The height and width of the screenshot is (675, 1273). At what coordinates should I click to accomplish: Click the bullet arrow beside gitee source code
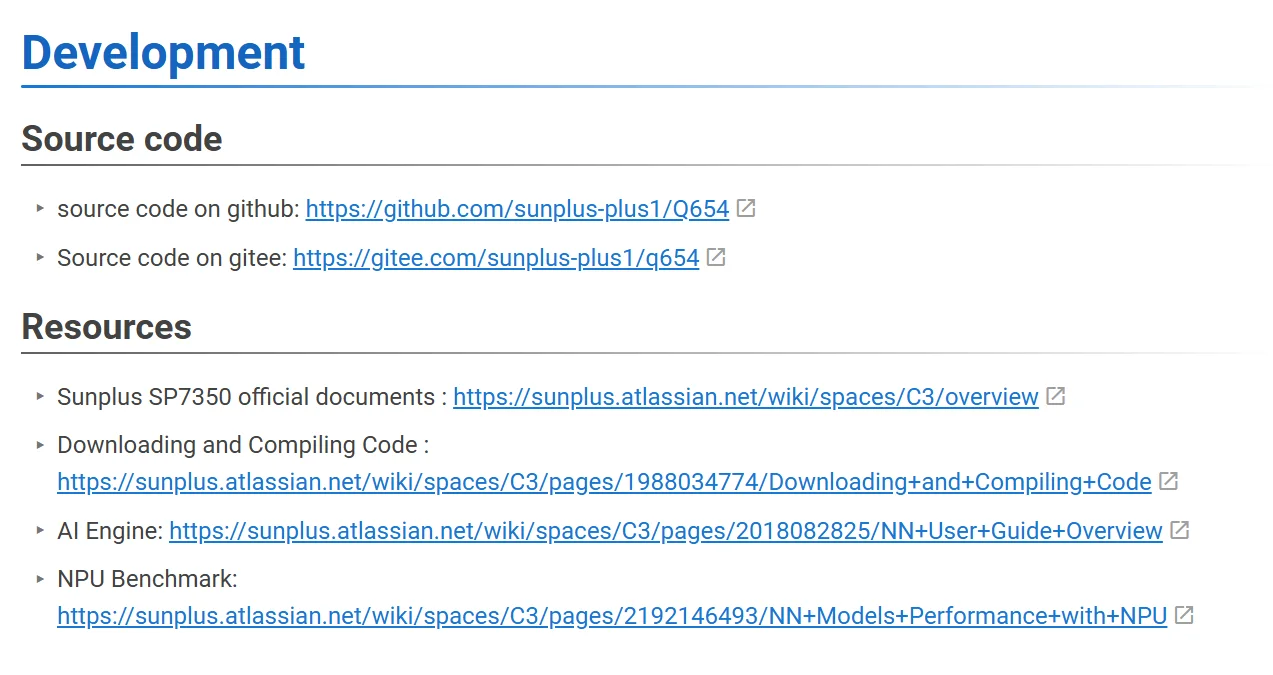coord(40,257)
